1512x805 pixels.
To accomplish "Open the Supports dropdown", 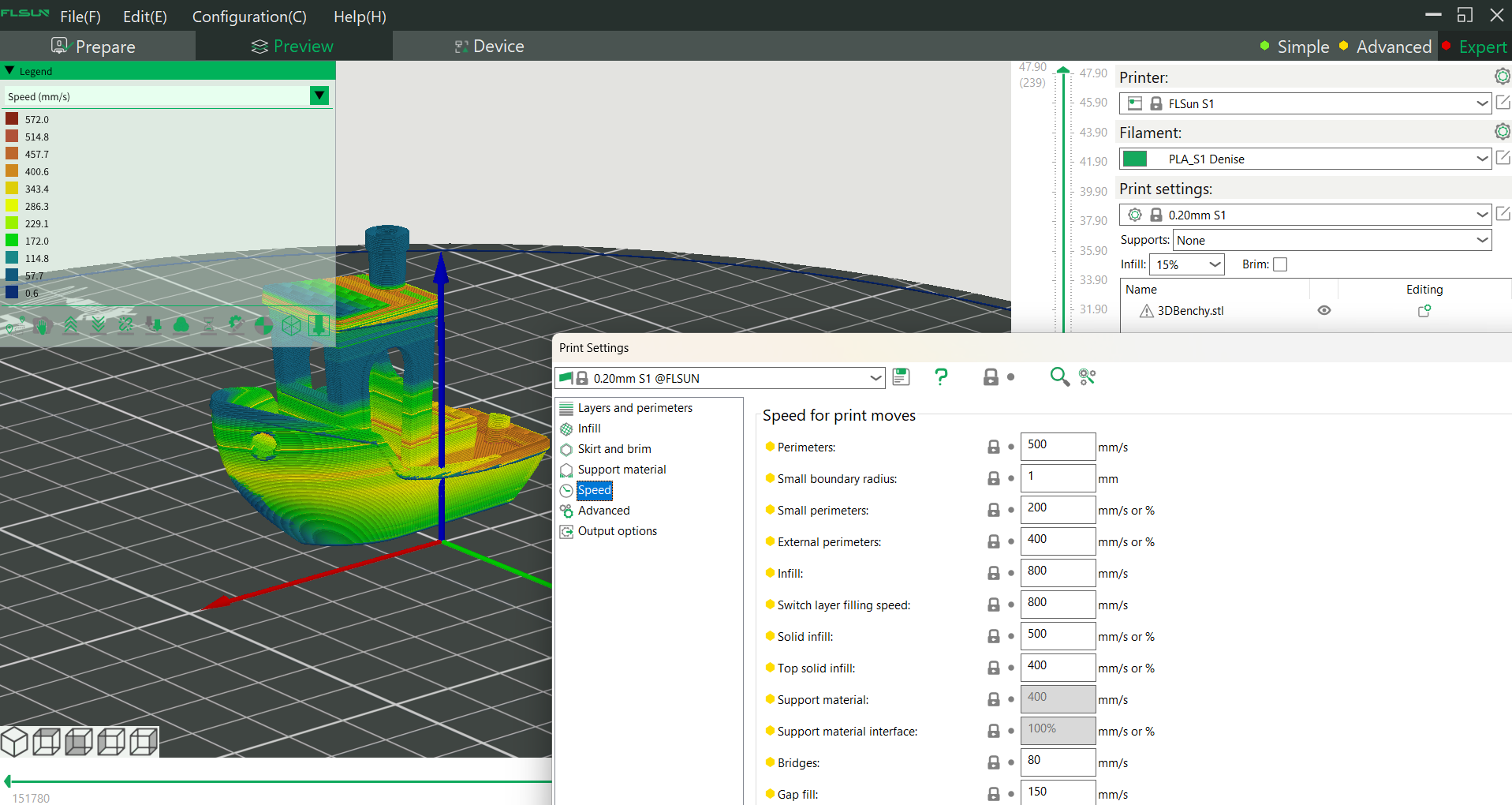I will [1332, 240].
